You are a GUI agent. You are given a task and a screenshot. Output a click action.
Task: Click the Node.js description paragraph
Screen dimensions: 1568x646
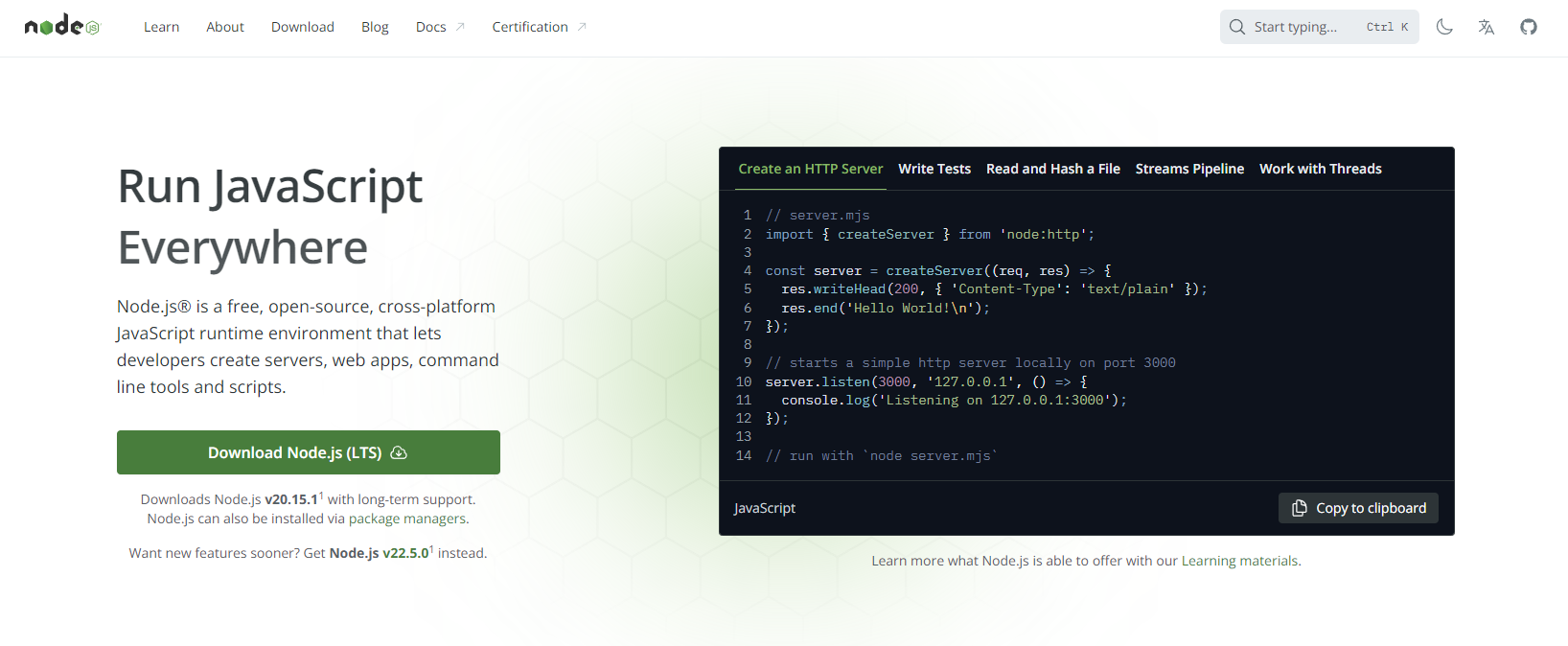point(308,347)
